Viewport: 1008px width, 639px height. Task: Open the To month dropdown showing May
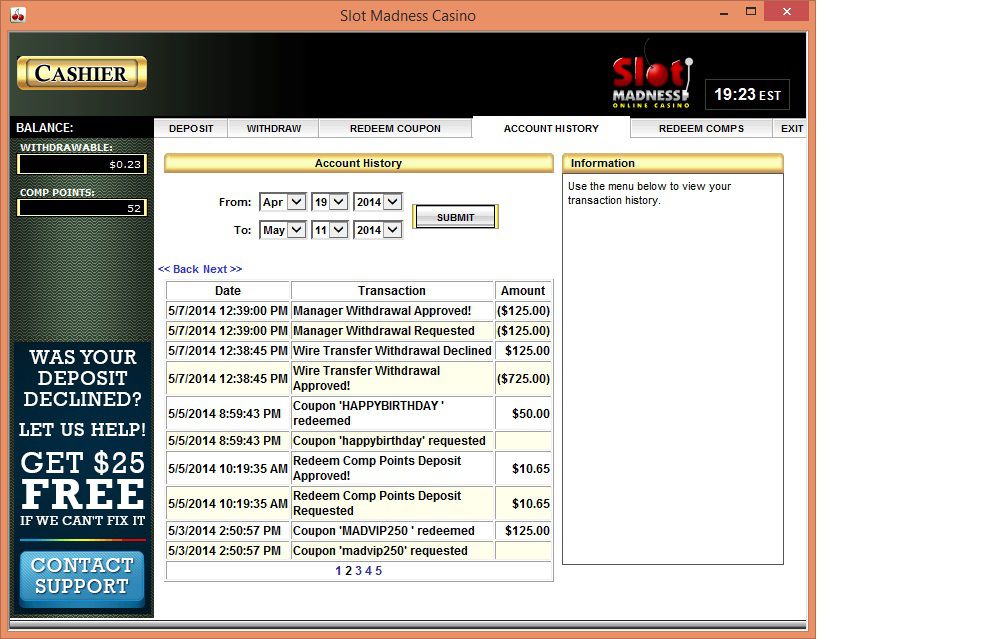(283, 230)
